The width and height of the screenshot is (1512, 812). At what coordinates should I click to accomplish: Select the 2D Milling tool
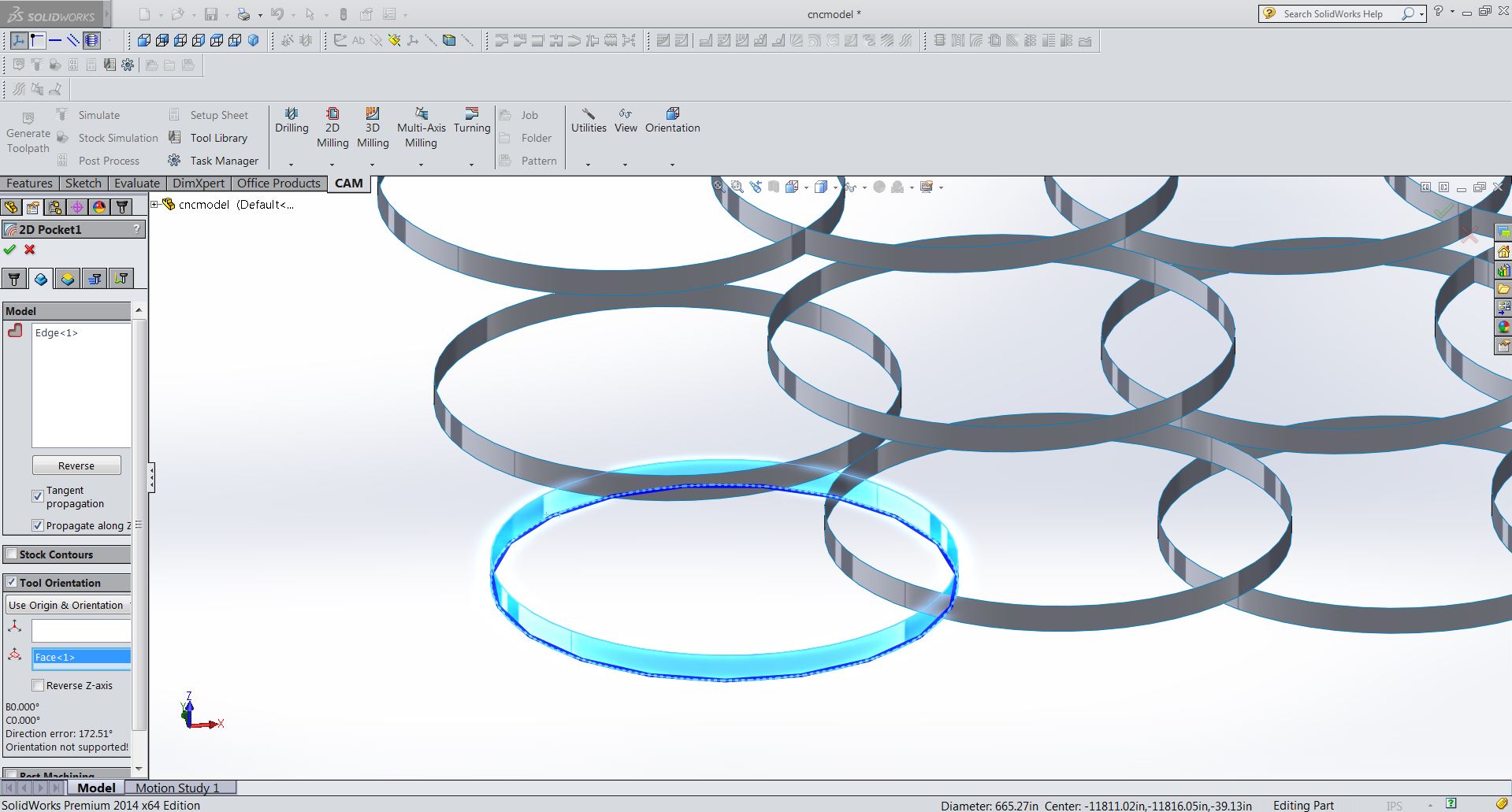pyautogui.click(x=332, y=126)
